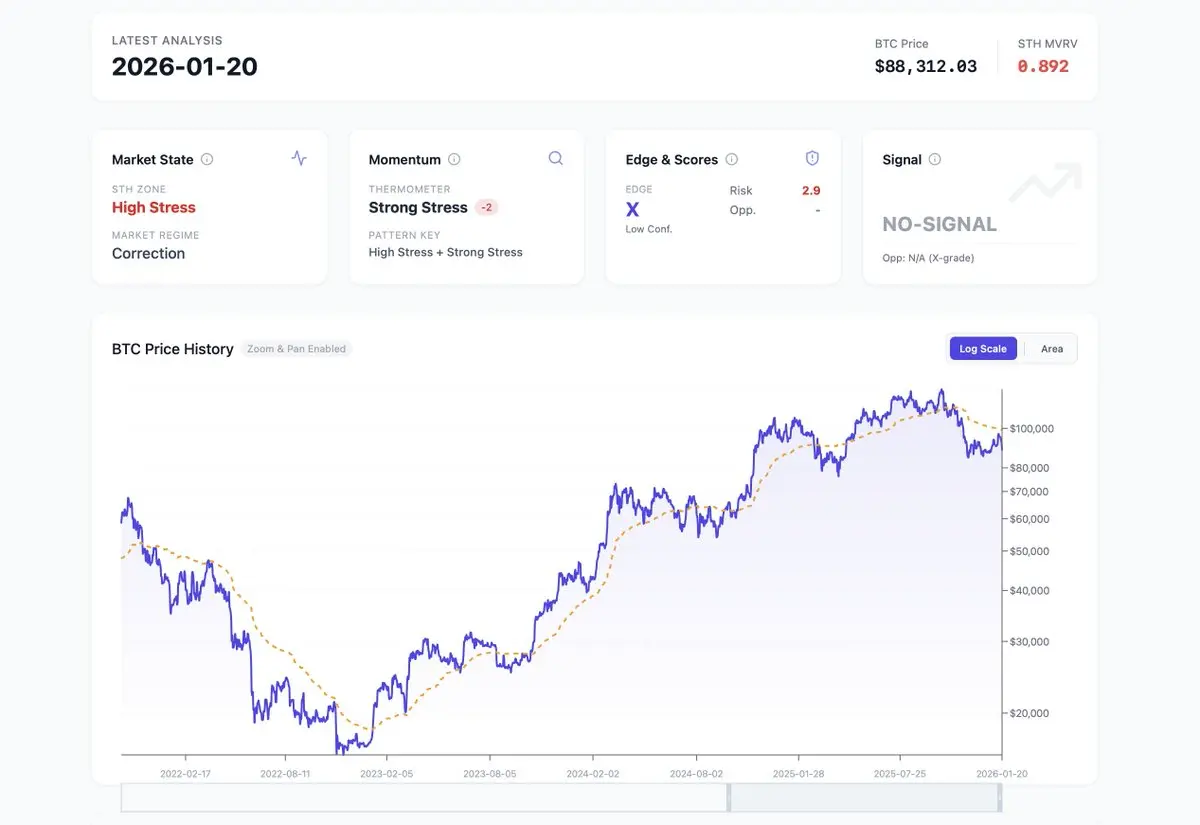Open the Momentum info tooltip icon

[454, 159]
